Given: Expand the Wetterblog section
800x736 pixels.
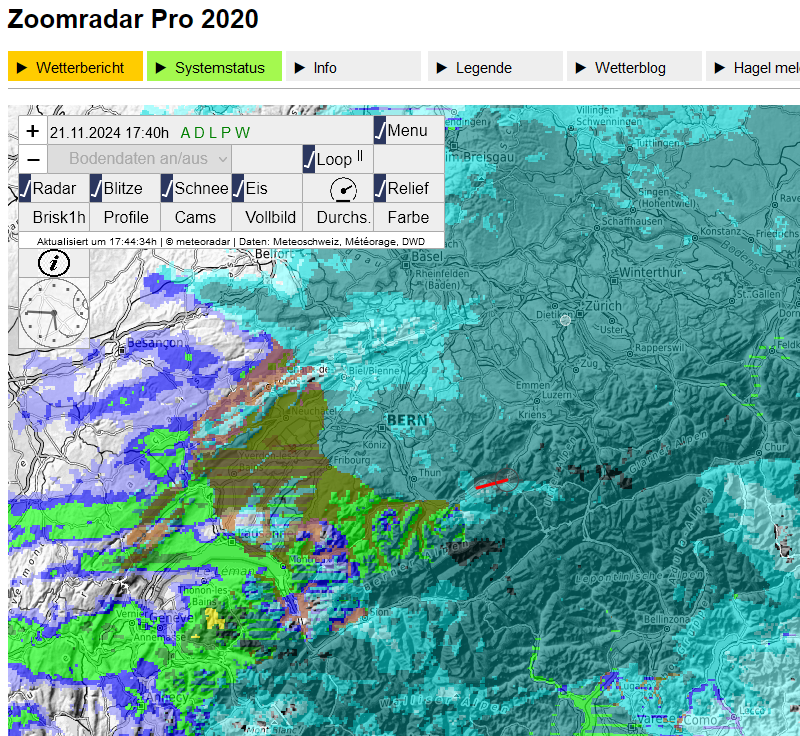Looking at the screenshot, I should (x=634, y=66).
